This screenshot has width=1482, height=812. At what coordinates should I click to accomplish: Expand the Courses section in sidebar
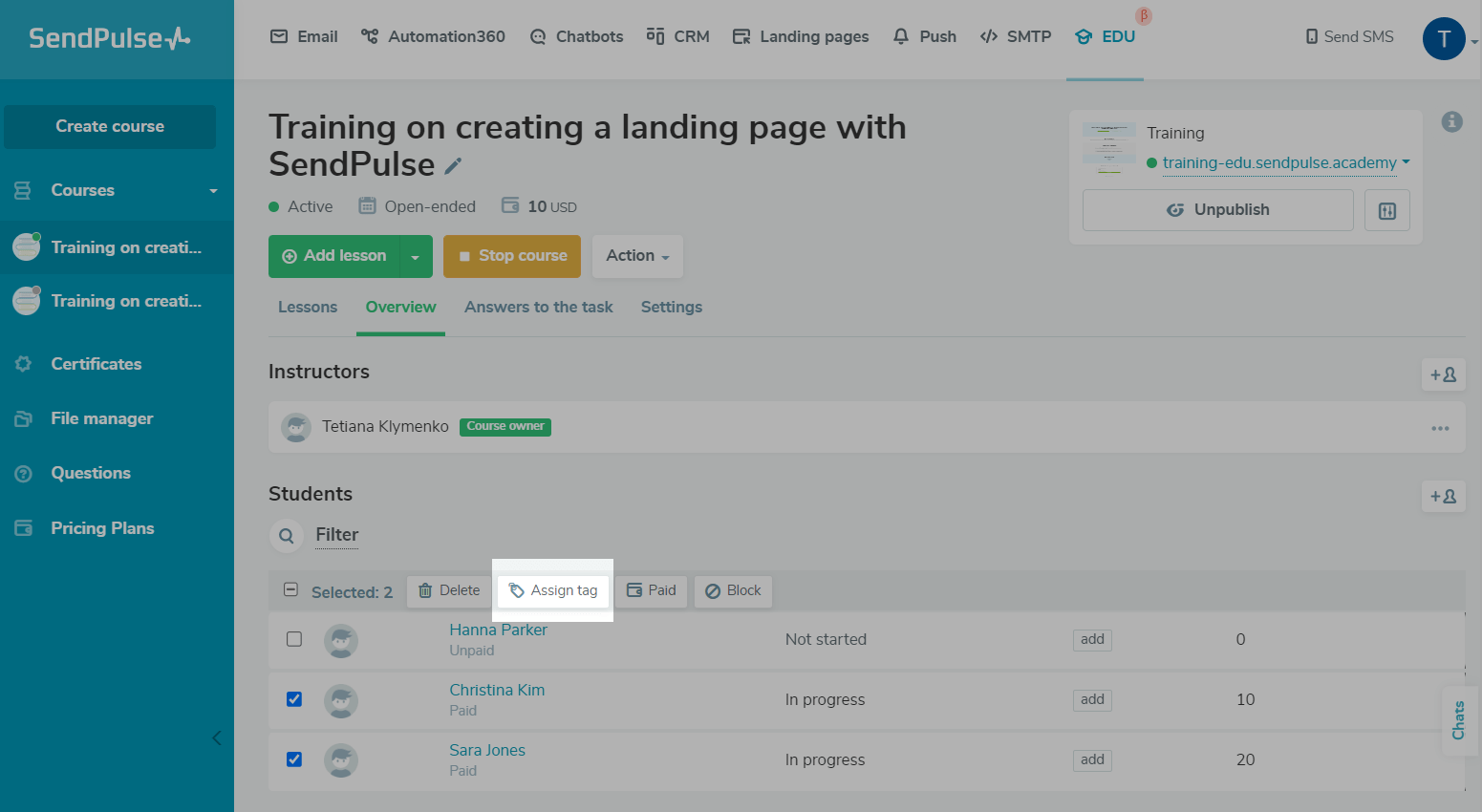213,191
